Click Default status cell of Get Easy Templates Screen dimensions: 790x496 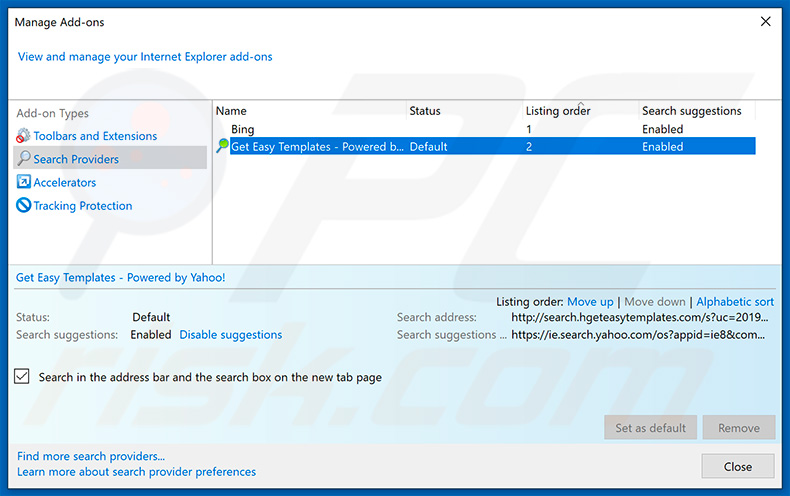(428, 147)
